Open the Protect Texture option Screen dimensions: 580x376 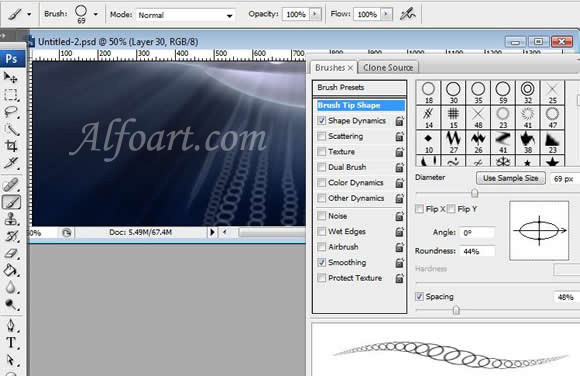click(x=355, y=278)
